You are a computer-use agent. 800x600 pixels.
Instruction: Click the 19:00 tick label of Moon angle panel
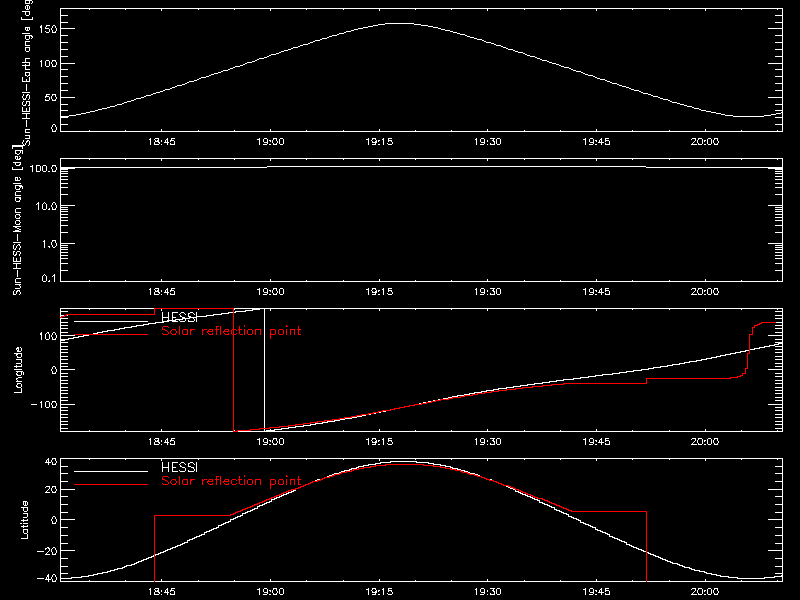pos(270,292)
